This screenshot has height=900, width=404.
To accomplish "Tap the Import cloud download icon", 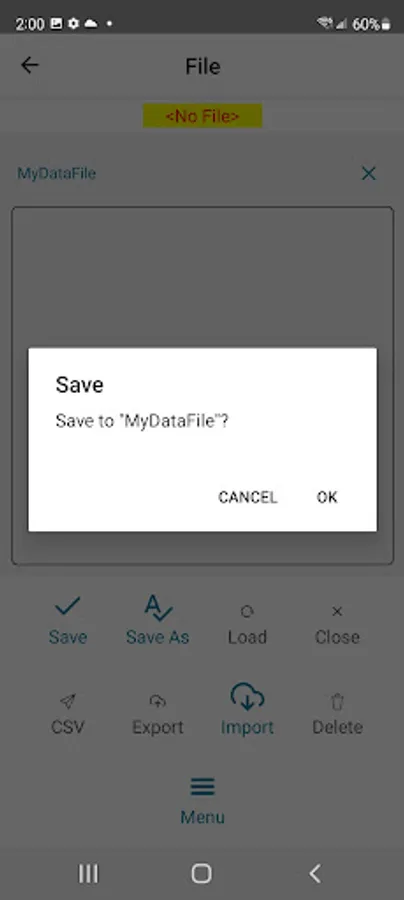I will click(x=247, y=696).
